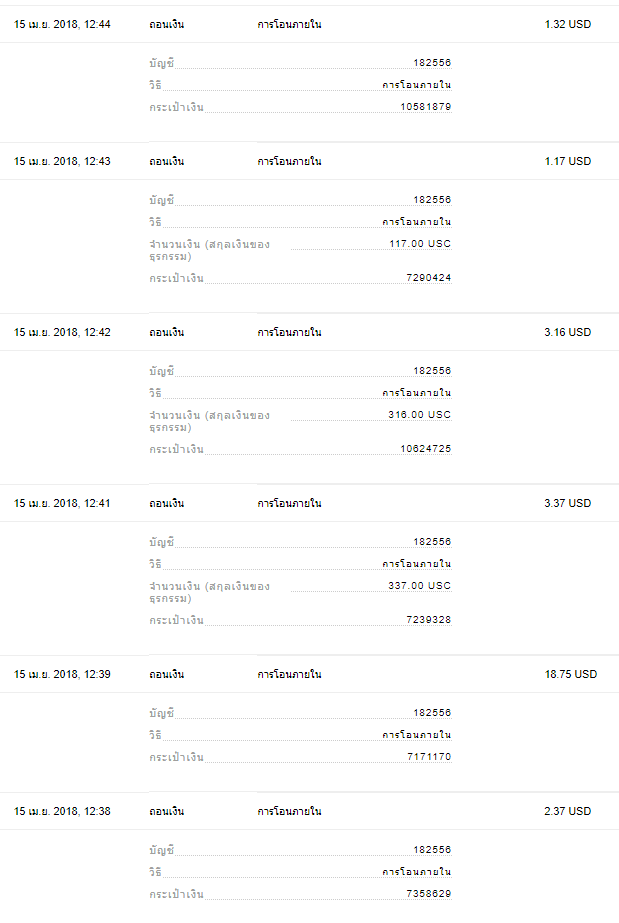This screenshot has height=923, width=619.
Task: Click the 2.37 USD amount
Action: 568,811
